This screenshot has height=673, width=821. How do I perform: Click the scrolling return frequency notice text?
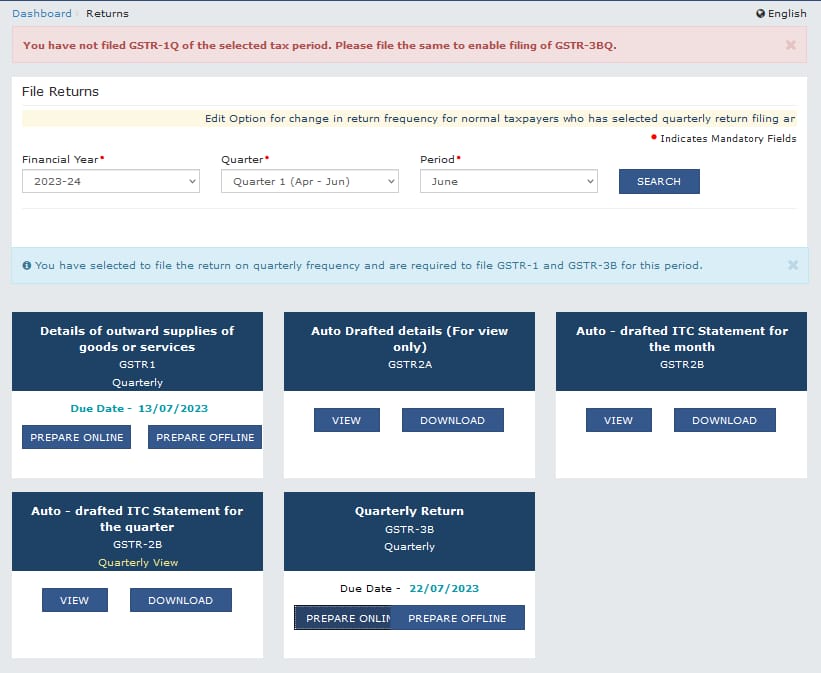pos(500,118)
